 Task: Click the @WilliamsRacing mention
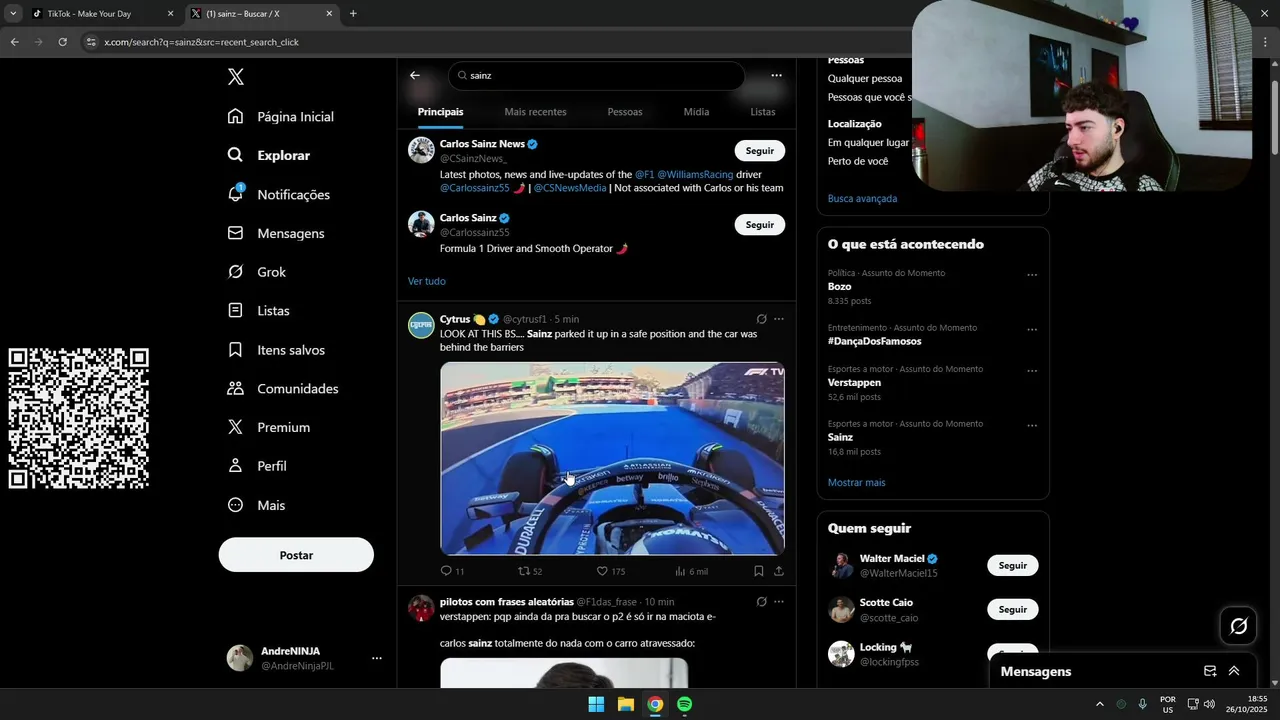pyautogui.click(x=695, y=174)
